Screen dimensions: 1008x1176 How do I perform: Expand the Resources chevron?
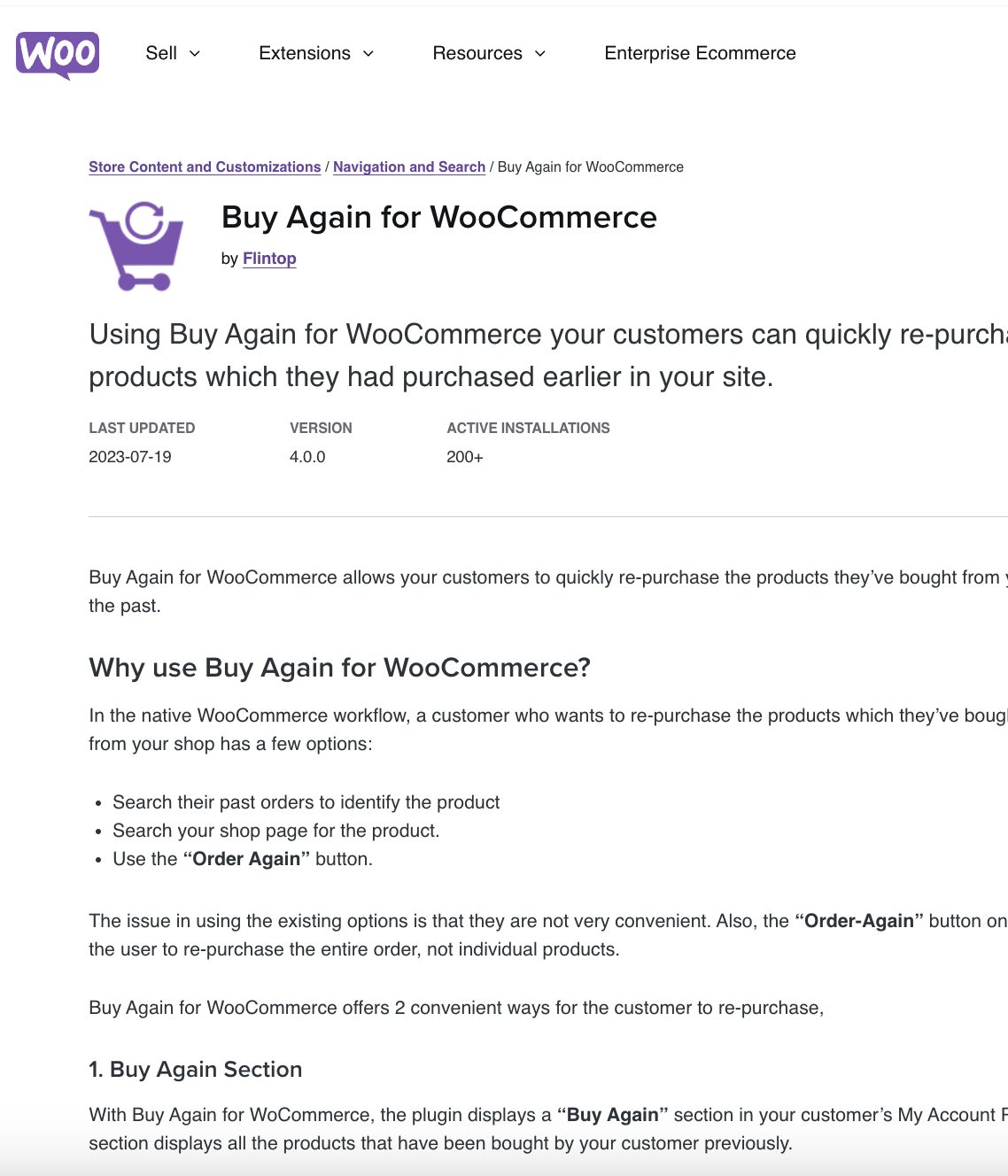(x=539, y=54)
